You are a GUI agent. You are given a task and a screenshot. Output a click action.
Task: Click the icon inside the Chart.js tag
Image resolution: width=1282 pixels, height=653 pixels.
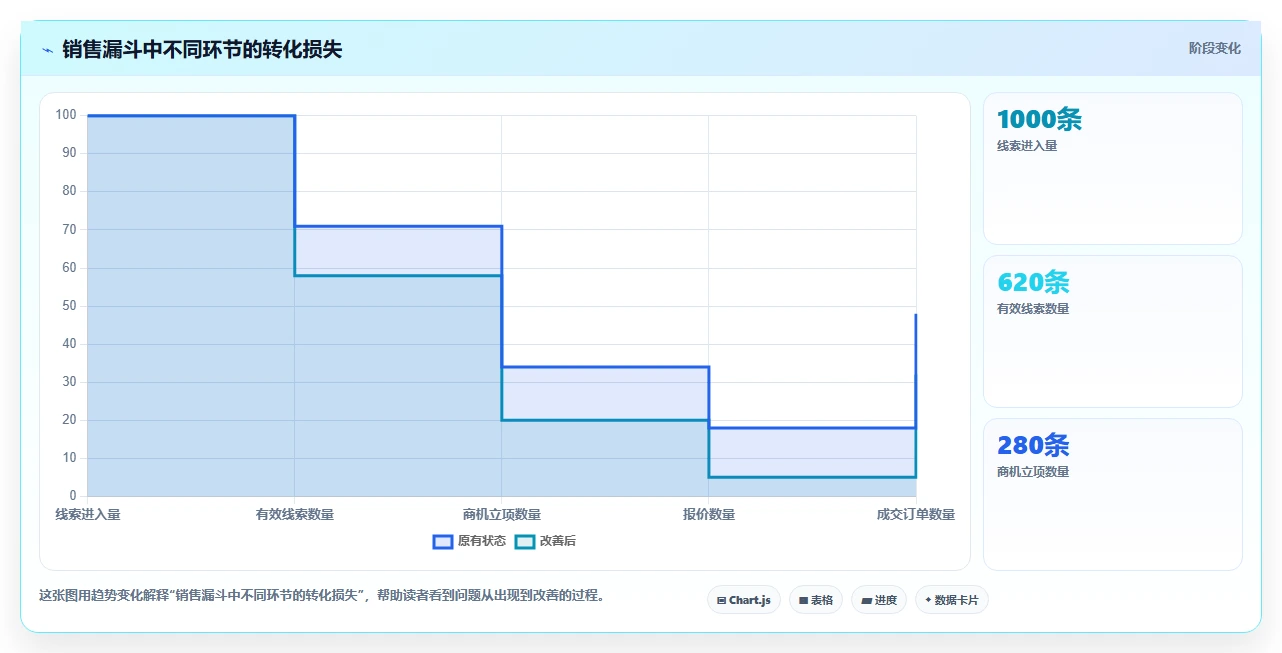click(x=722, y=600)
